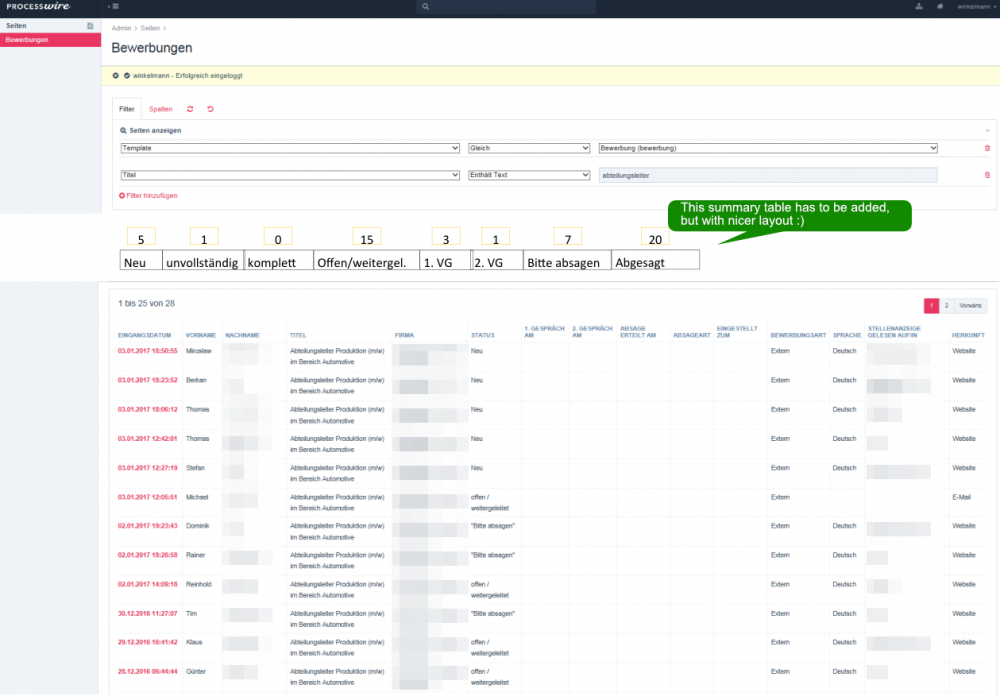Remove the Titel filter row via trash icon
Screen dimensions: 1000x700
[x=987, y=175]
